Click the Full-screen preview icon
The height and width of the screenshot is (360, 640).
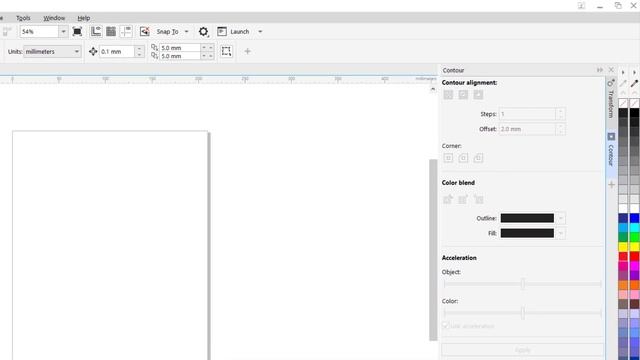tap(77, 31)
